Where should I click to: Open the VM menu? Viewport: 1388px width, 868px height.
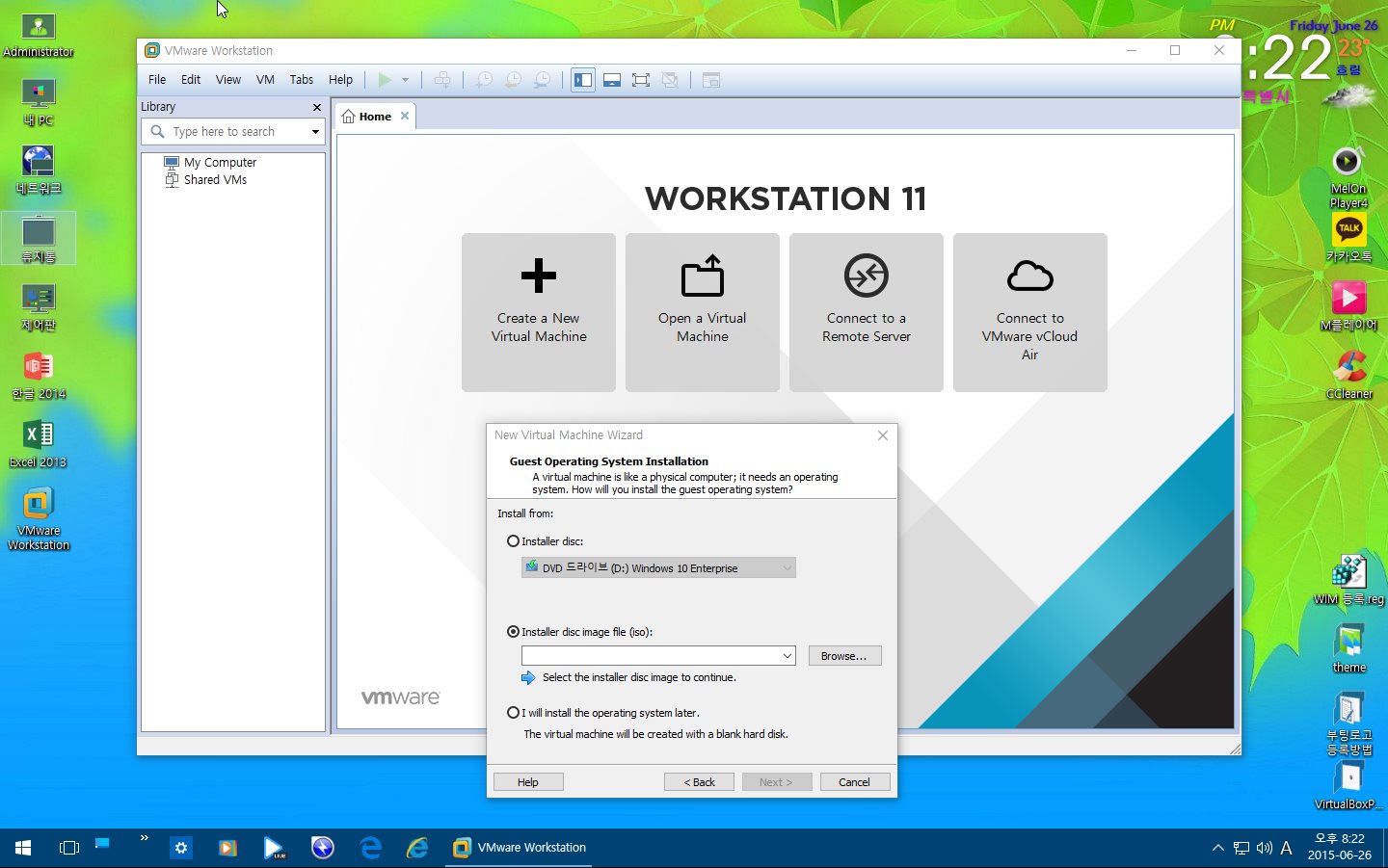(x=265, y=80)
